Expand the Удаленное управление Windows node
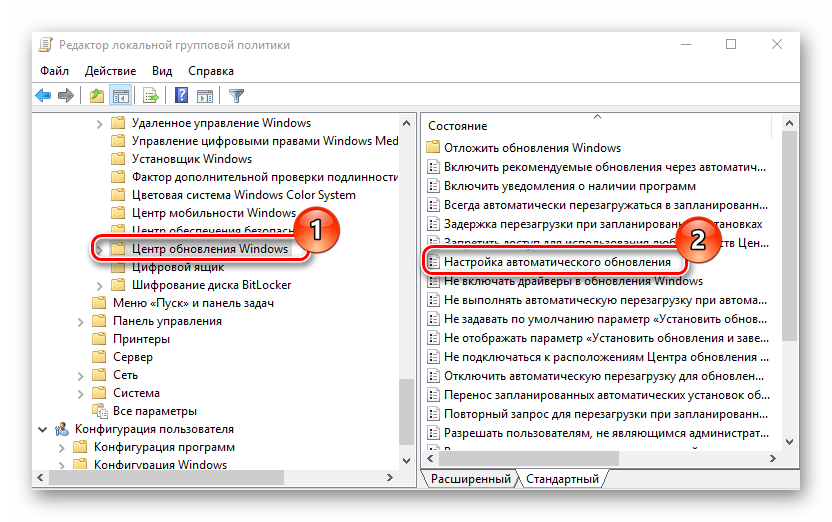The width and height of the screenshot is (832, 522). point(100,124)
